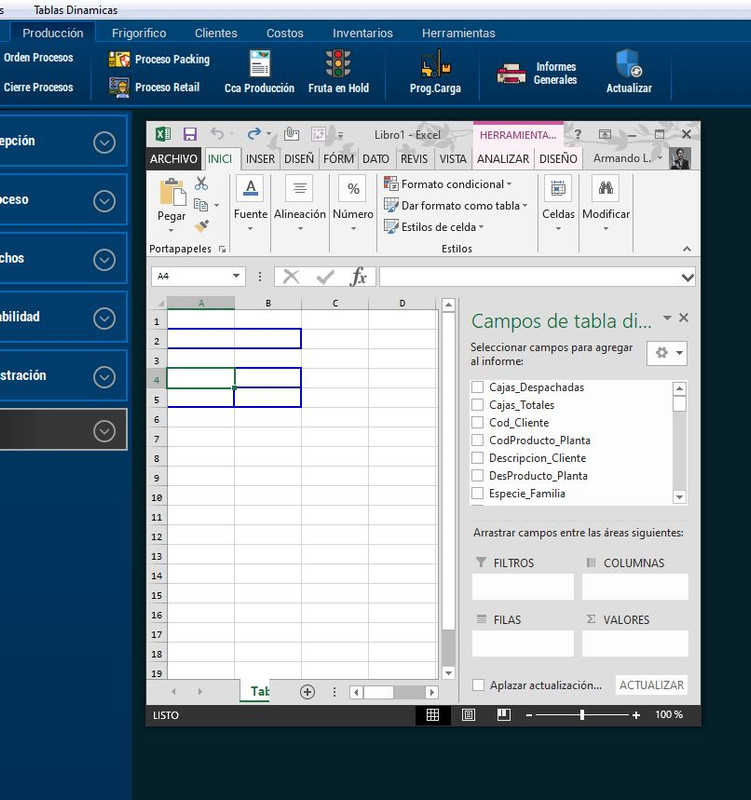Open Prog.Carga forklift icon

(435, 71)
